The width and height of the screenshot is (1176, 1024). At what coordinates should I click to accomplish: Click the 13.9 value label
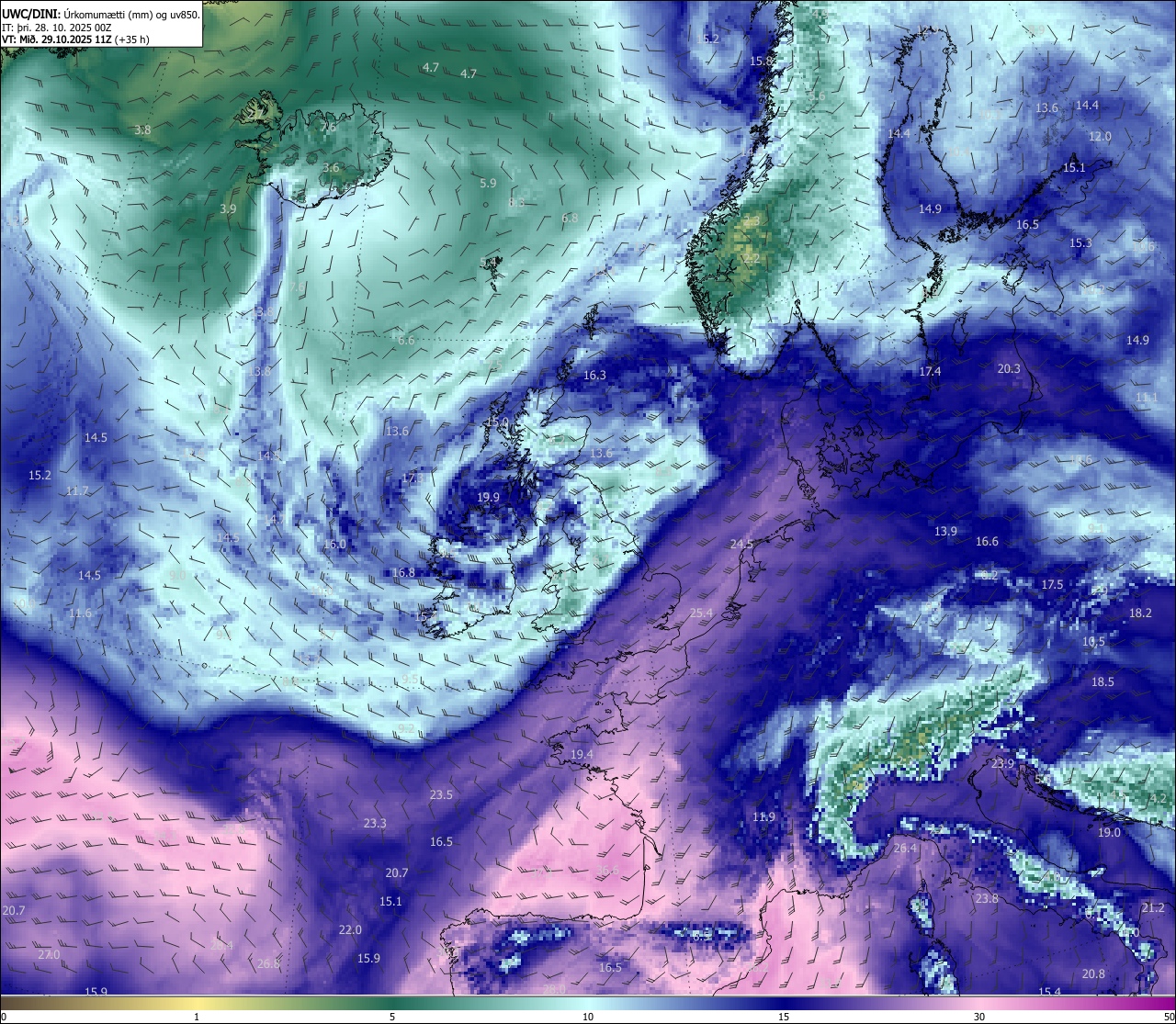coord(945,531)
